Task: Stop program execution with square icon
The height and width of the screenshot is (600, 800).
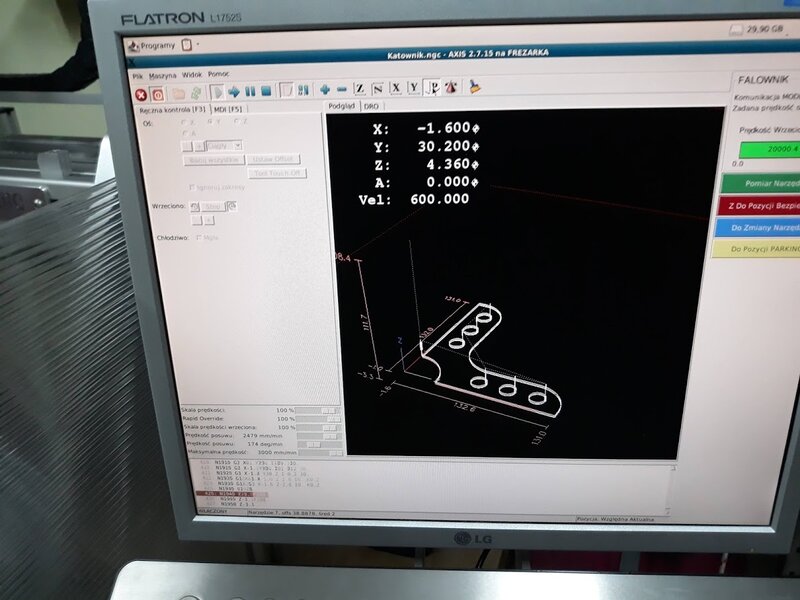Action: coord(266,91)
